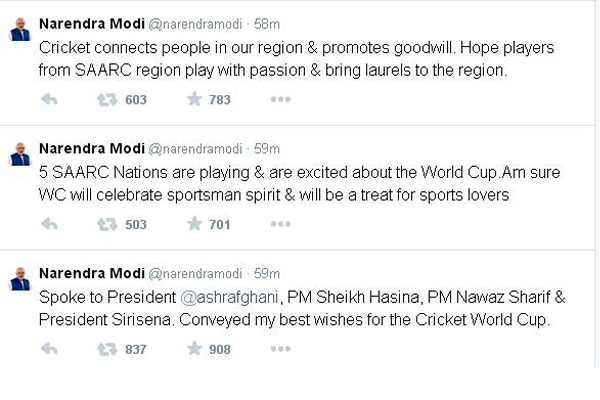Open the 59m timestamp on the third tweet
Screen dimensions: 600x400
[x=270, y=273]
